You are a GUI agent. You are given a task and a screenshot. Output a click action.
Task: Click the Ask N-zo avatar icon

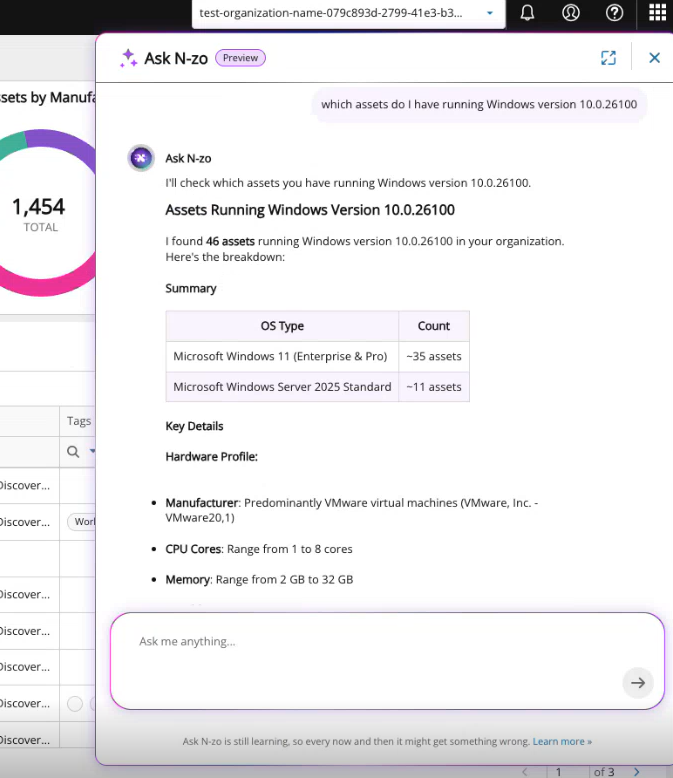tap(141, 158)
